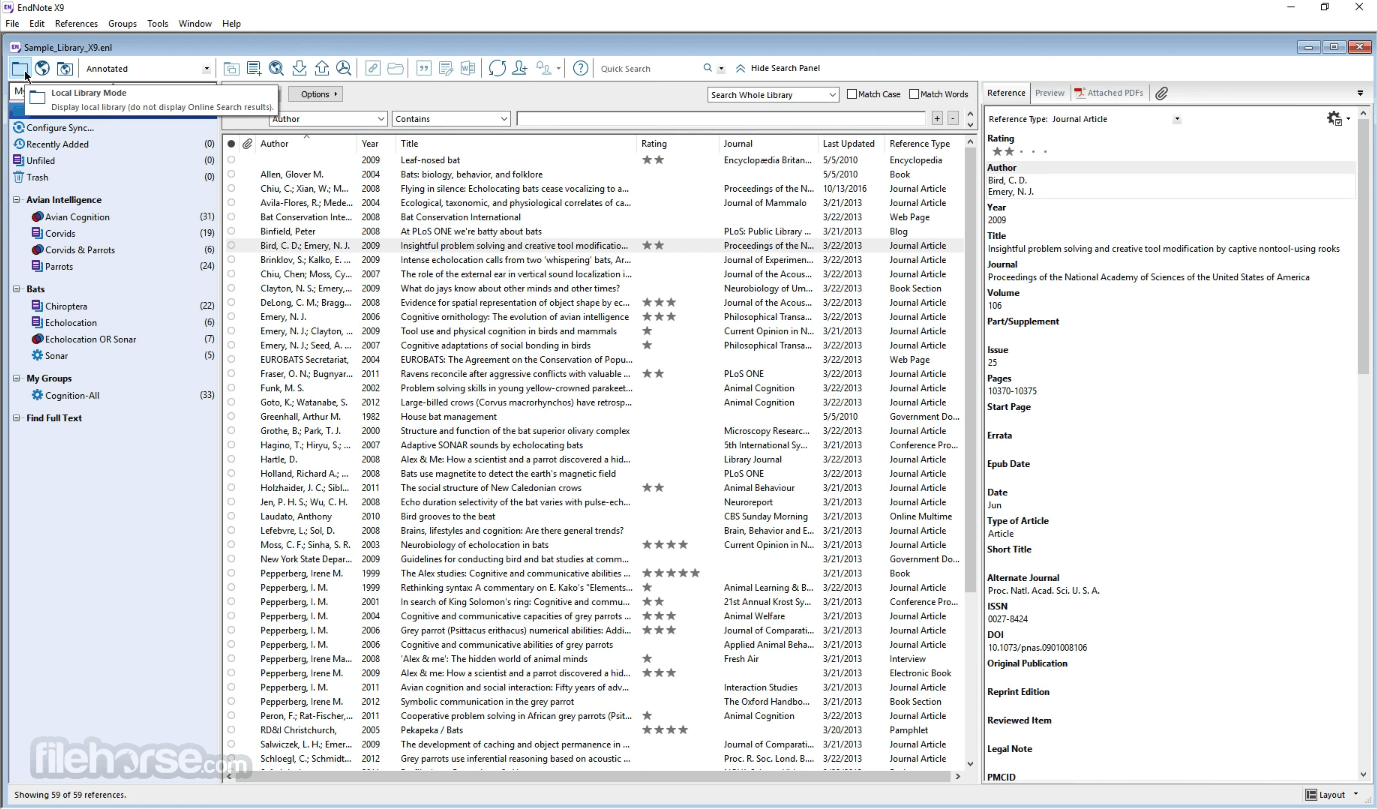Click the Find Full Text icon
Viewport: 1377px width, 809px height.
(x=344, y=68)
